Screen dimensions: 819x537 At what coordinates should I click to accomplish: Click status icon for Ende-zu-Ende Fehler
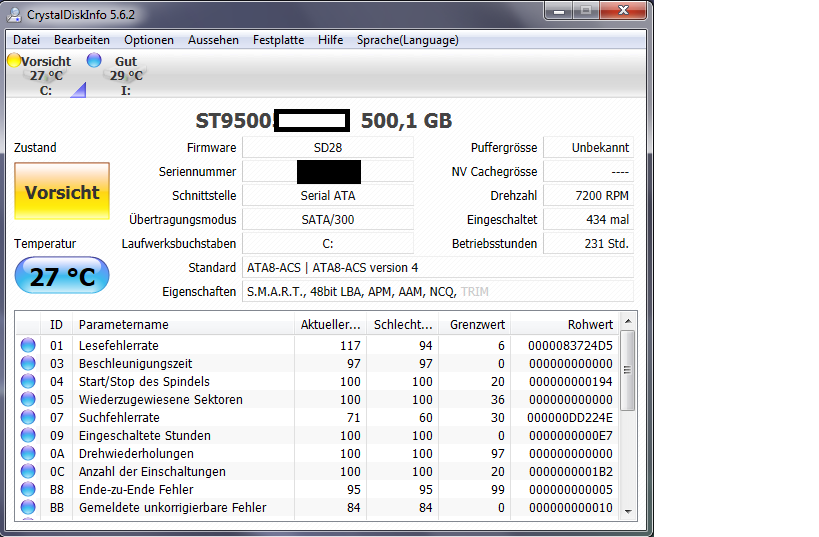coord(28,489)
